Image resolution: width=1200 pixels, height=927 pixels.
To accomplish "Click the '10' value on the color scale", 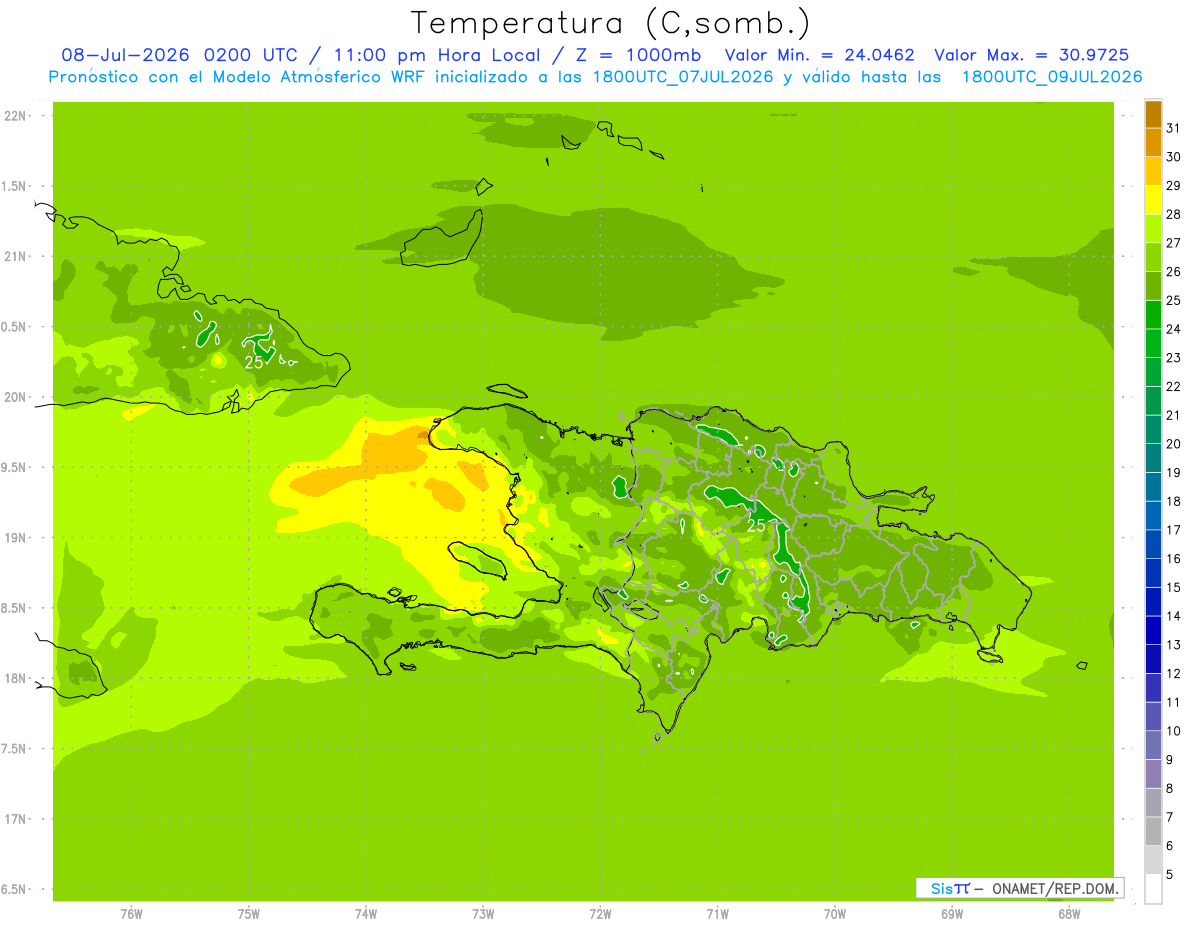I will [x=1174, y=731].
